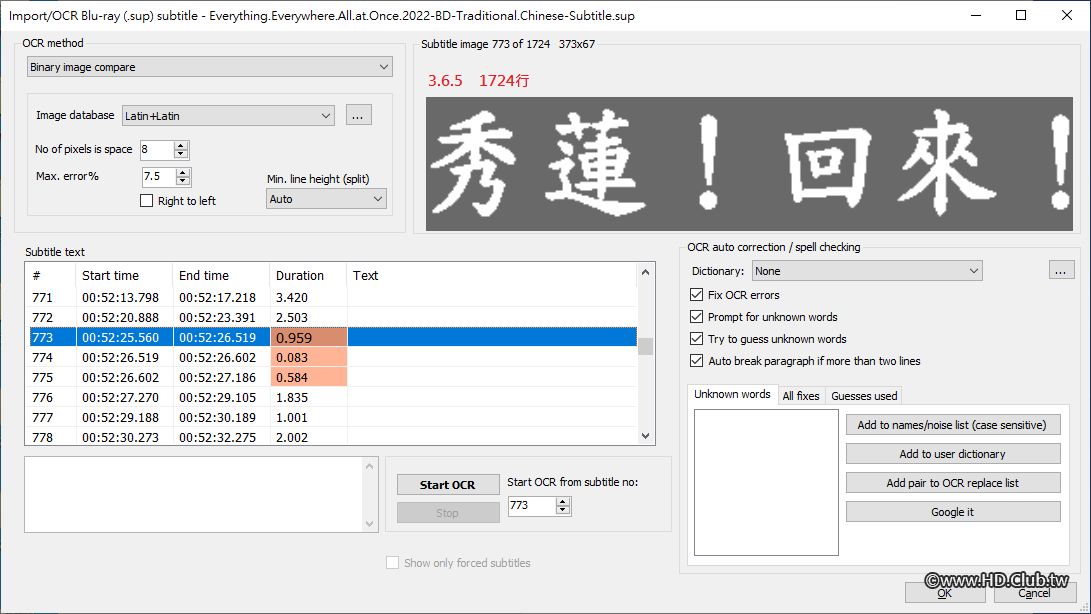Click the OK button
The image size is (1091, 614).
(945, 592)
